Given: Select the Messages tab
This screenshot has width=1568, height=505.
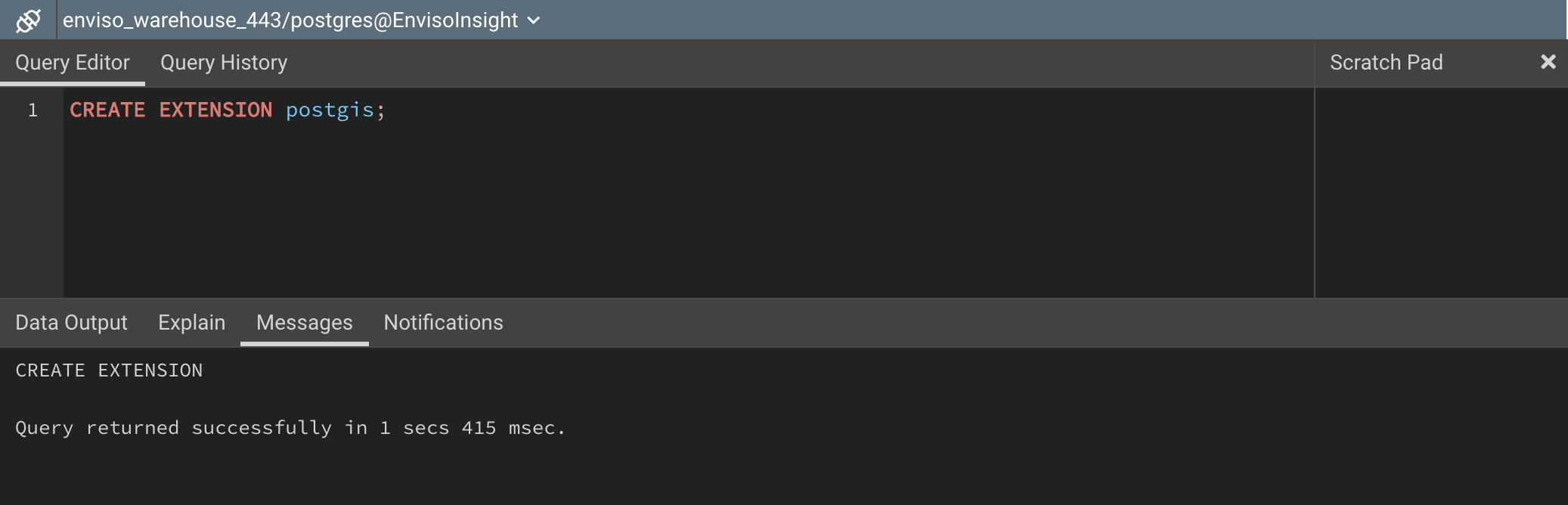Looking at the screenshot, I should point(304,323).
